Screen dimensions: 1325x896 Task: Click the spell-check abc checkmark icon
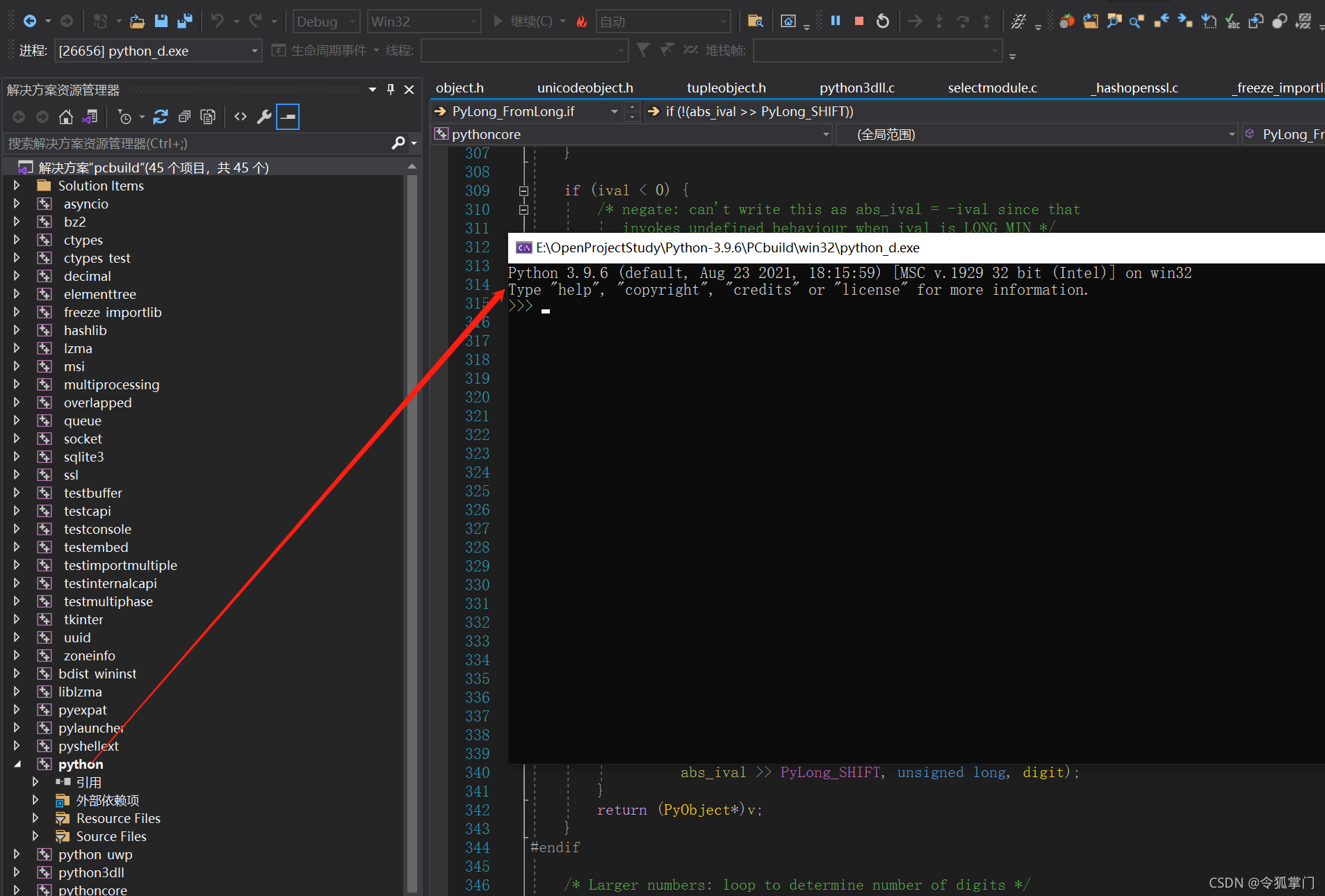pos(1233,21)
